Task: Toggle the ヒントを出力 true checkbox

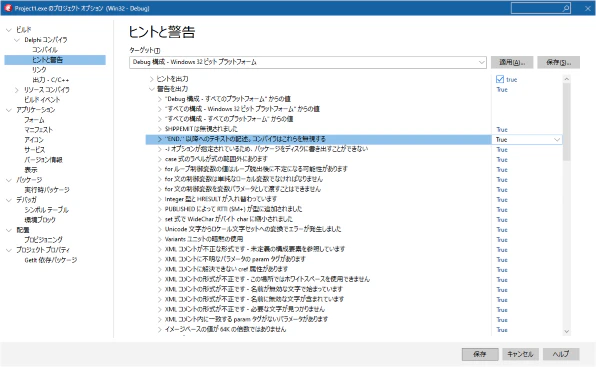Action: [500, 79]
